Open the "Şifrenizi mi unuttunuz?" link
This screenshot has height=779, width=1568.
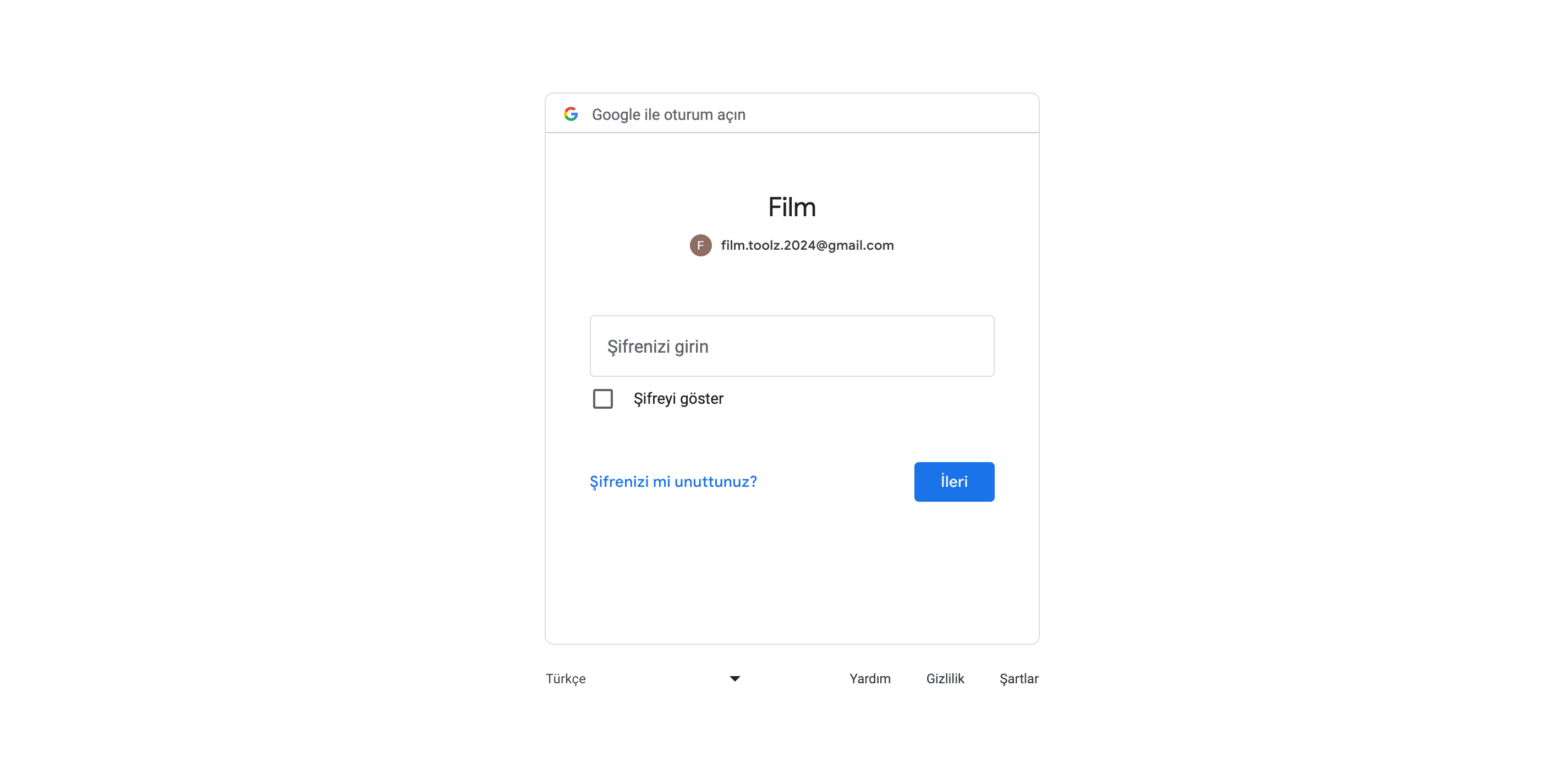(673, 481)
